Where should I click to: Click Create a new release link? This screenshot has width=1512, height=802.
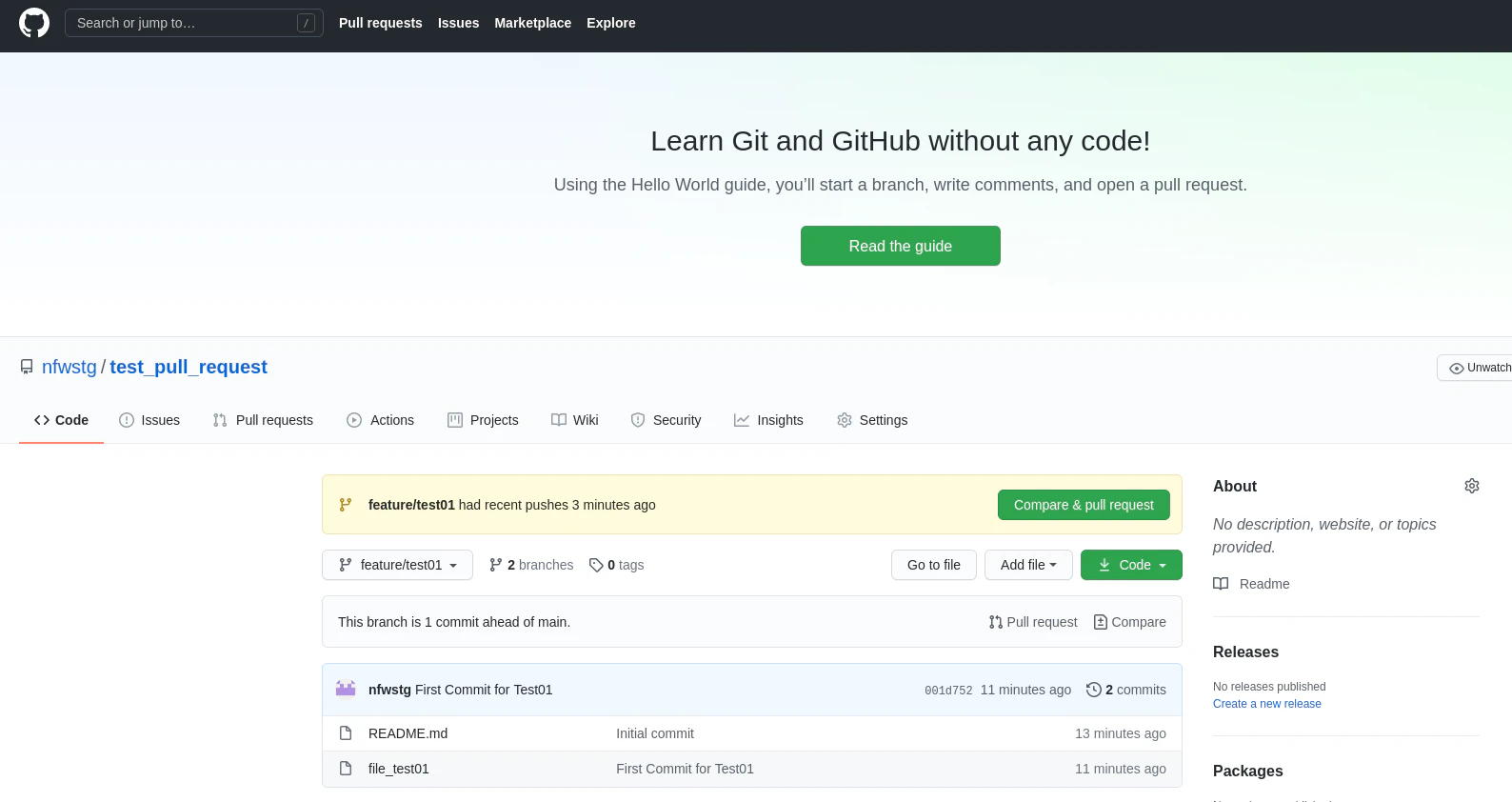click(x=1267, y=704)
